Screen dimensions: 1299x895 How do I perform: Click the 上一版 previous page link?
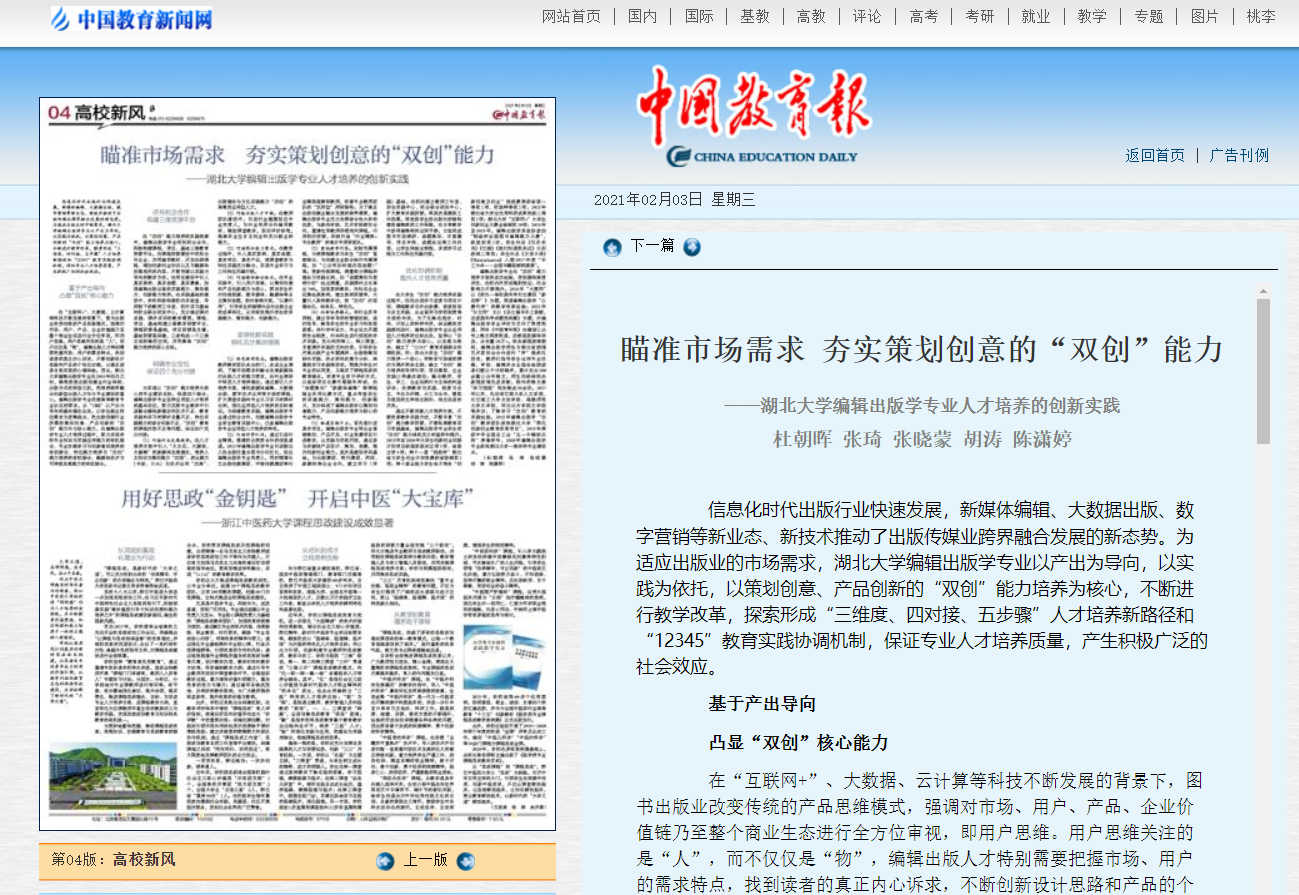point(425,860)
